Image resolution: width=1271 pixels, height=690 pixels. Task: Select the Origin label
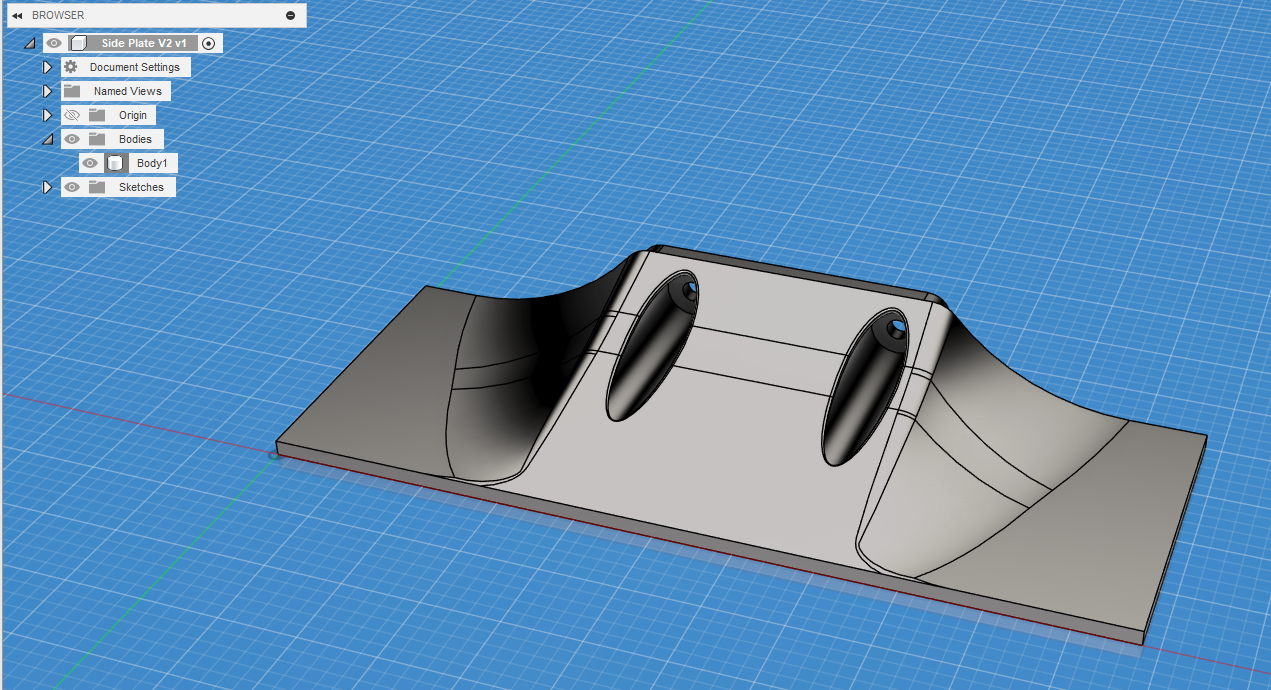click(x=133, y=115)
